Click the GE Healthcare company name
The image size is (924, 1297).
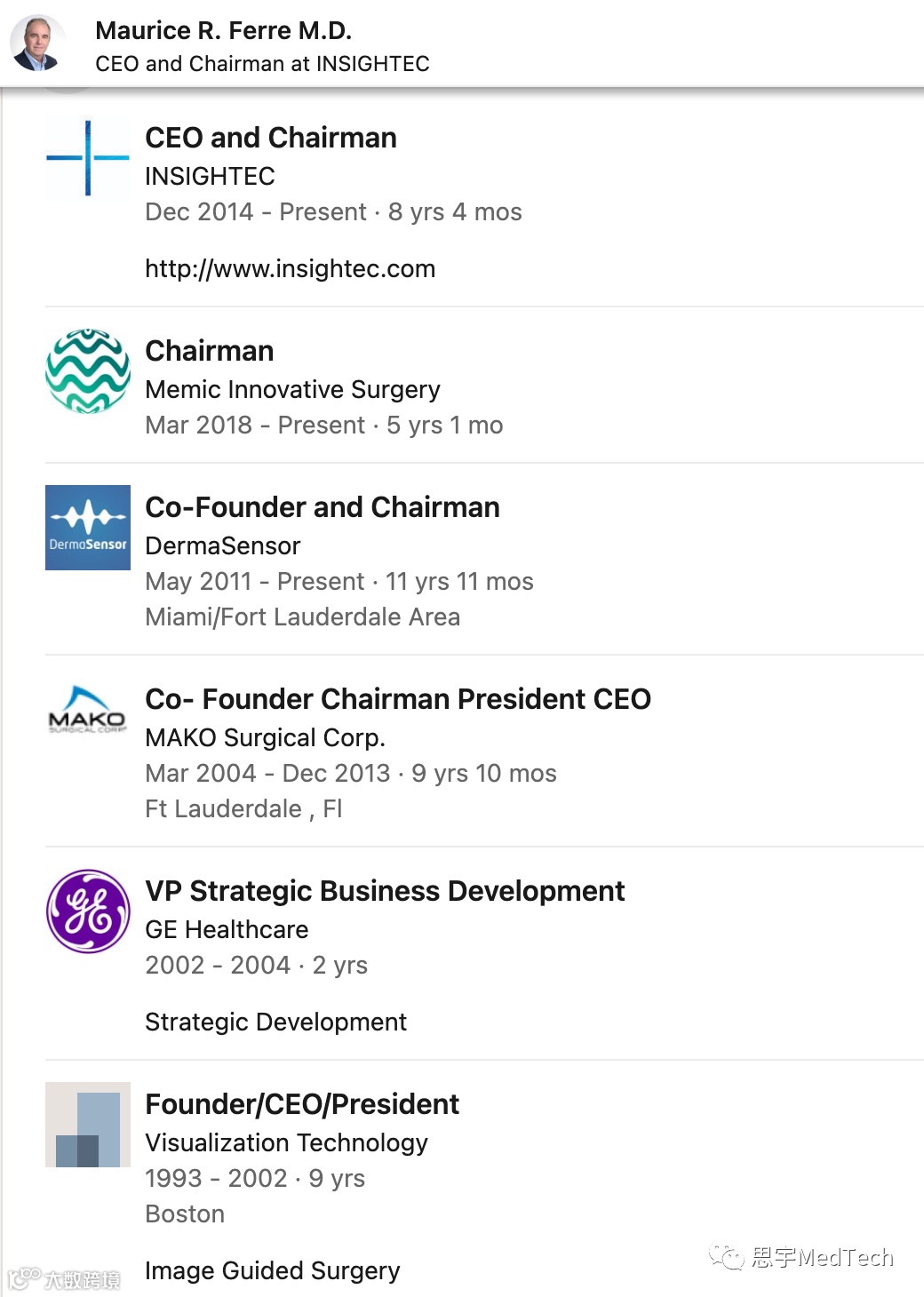(227, 929)
